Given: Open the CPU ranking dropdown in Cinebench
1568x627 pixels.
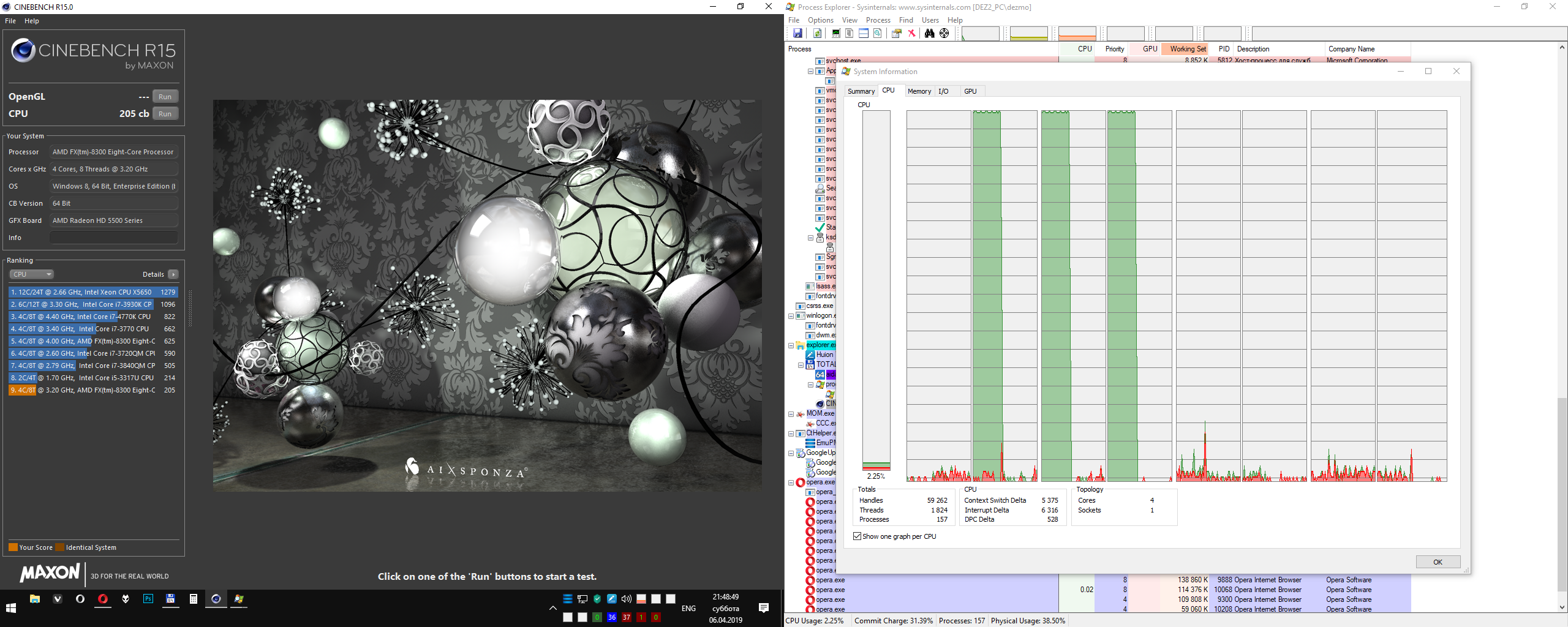Looking at the screenshot, I should tap(31, 274).
